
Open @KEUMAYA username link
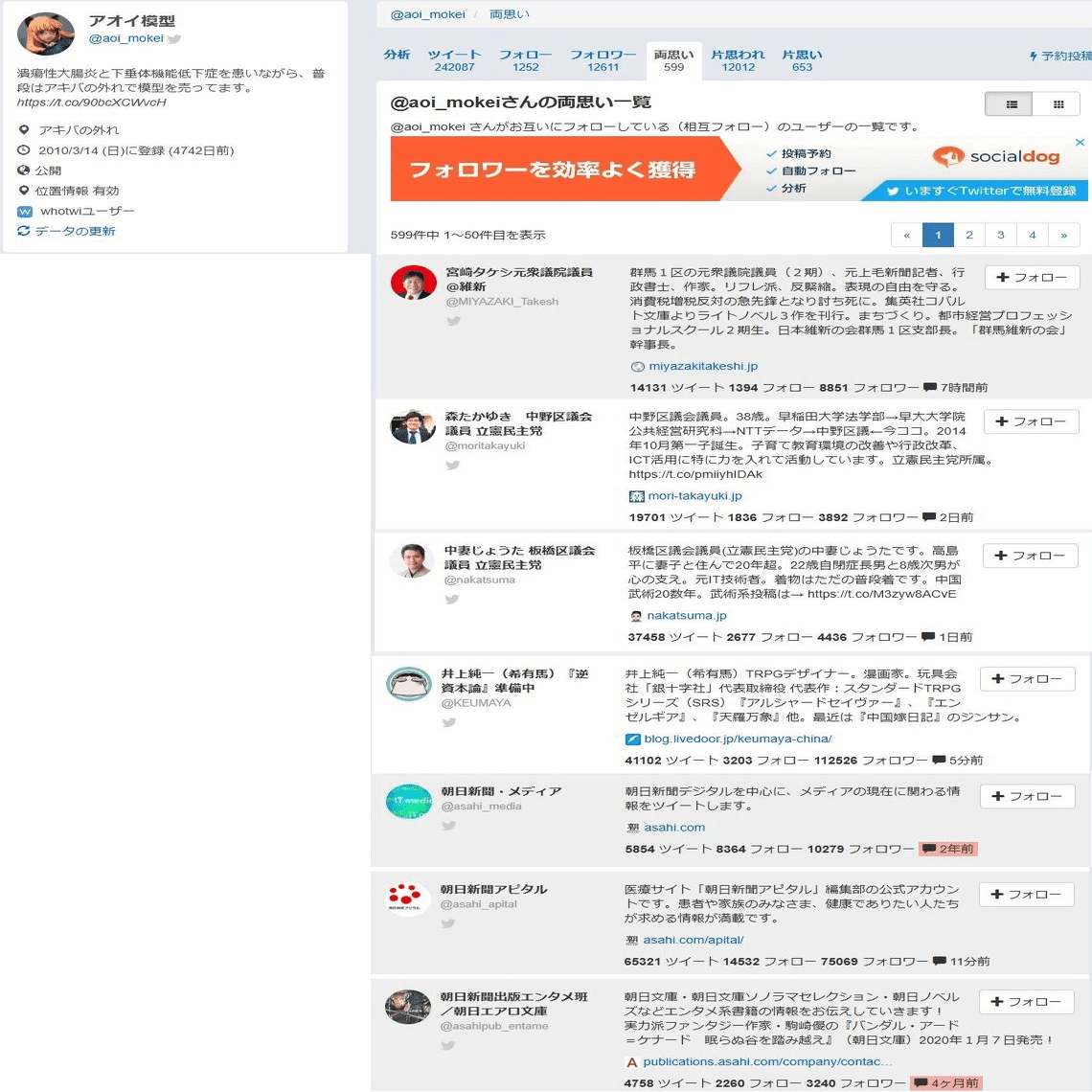476,703
